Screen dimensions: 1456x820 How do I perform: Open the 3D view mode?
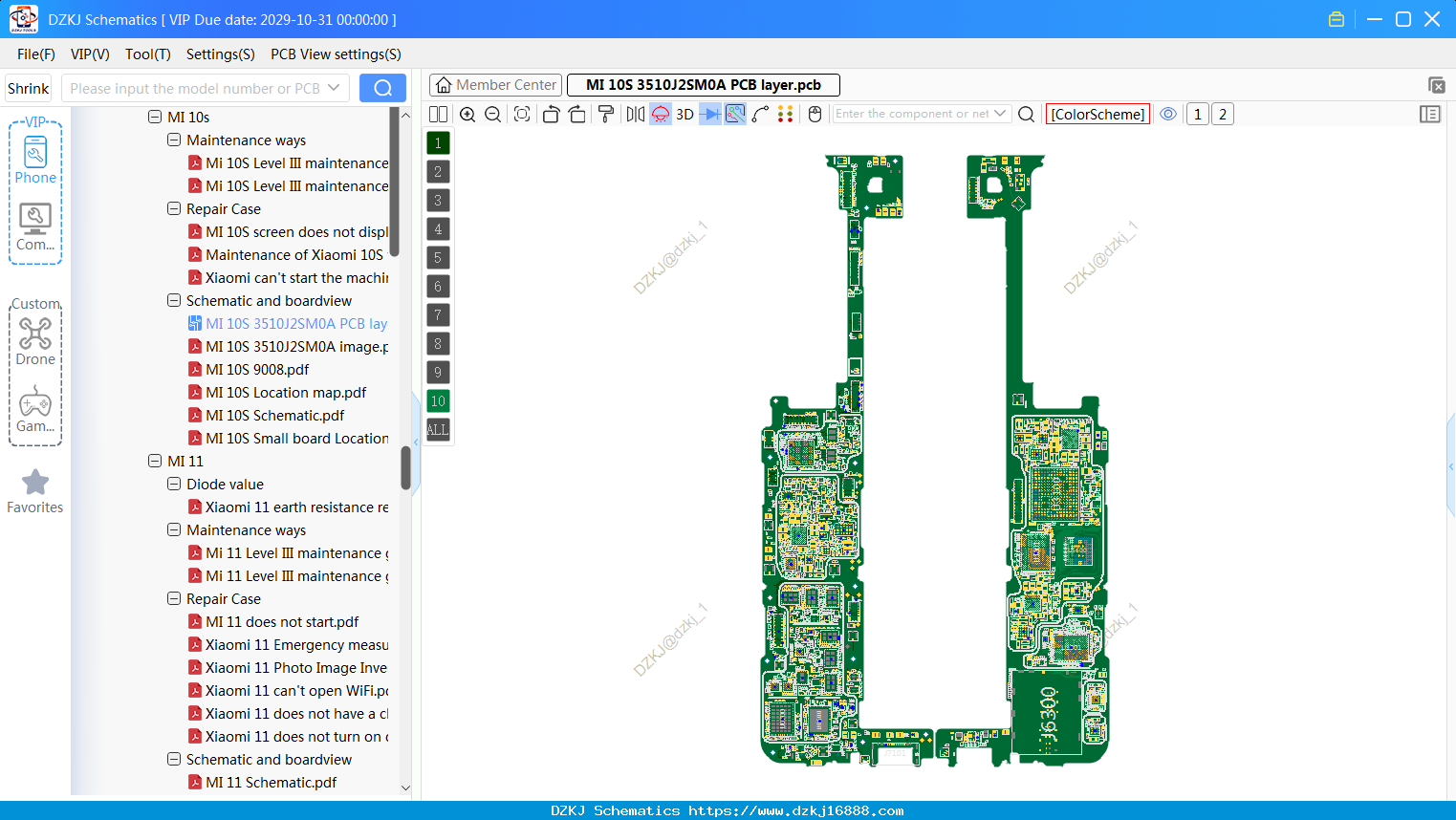(685, 114)
